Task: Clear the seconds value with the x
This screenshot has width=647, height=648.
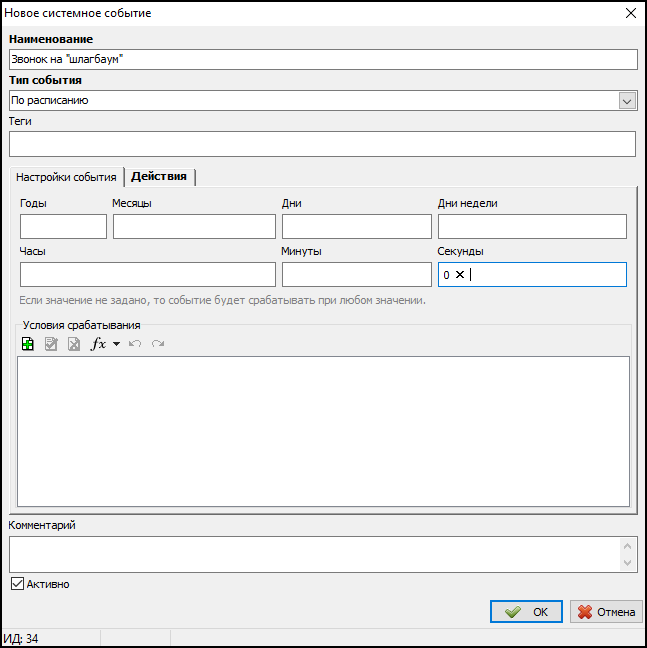Action: pyautogui.click(x=460, y=275)
